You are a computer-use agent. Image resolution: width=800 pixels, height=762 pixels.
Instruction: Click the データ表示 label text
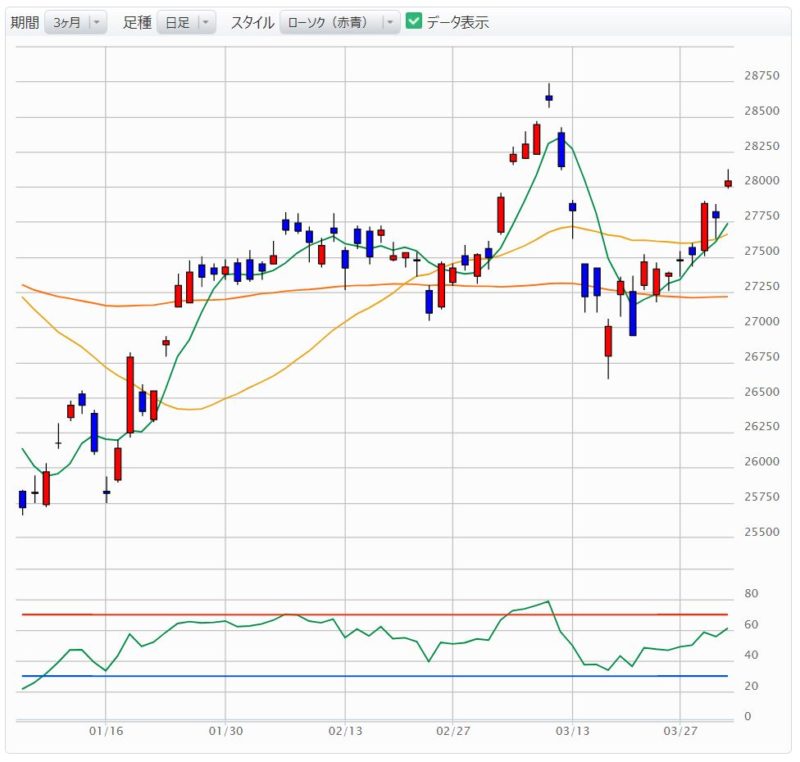point(458,22)
